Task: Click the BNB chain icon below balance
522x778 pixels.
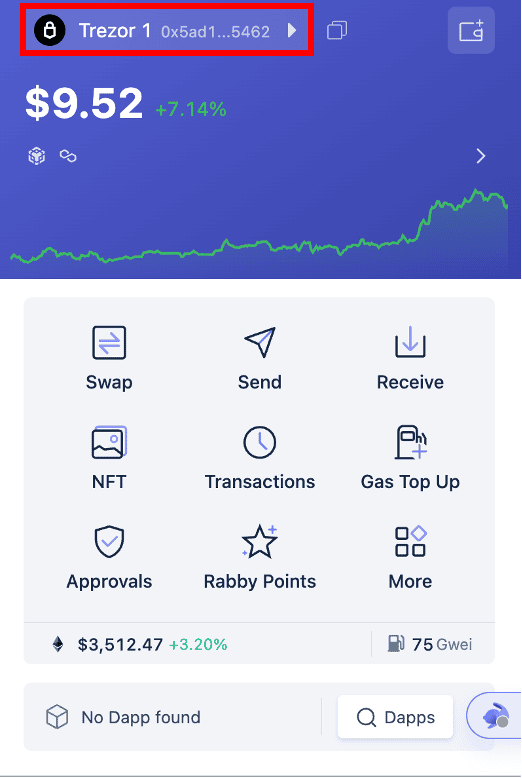Action: coord(37,156)
